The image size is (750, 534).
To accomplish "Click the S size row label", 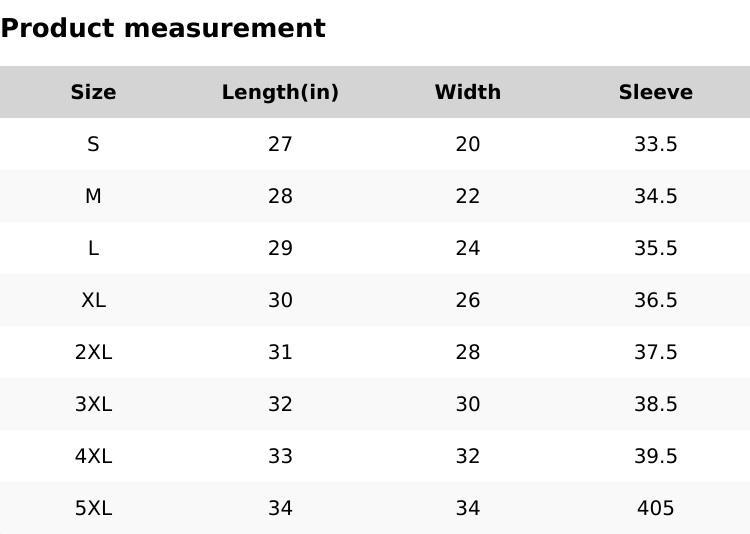I will [x=93, y=144].
